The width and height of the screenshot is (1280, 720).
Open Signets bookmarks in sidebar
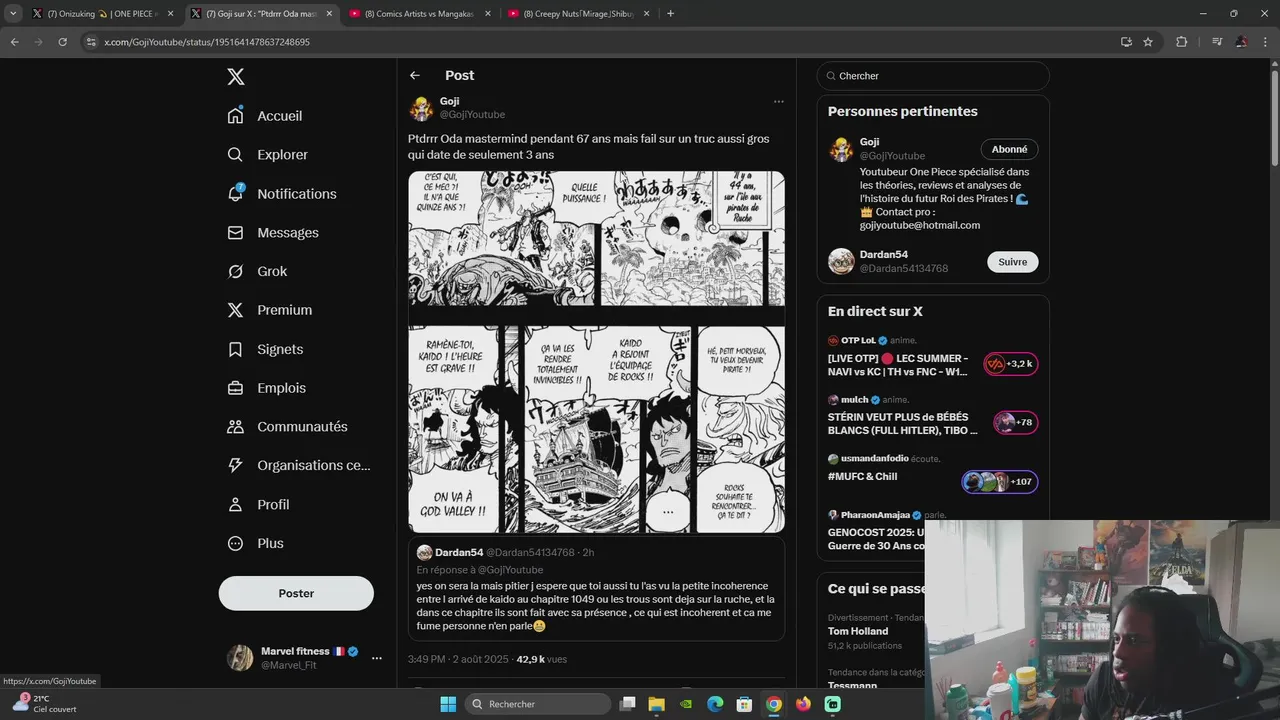[265, 349]
